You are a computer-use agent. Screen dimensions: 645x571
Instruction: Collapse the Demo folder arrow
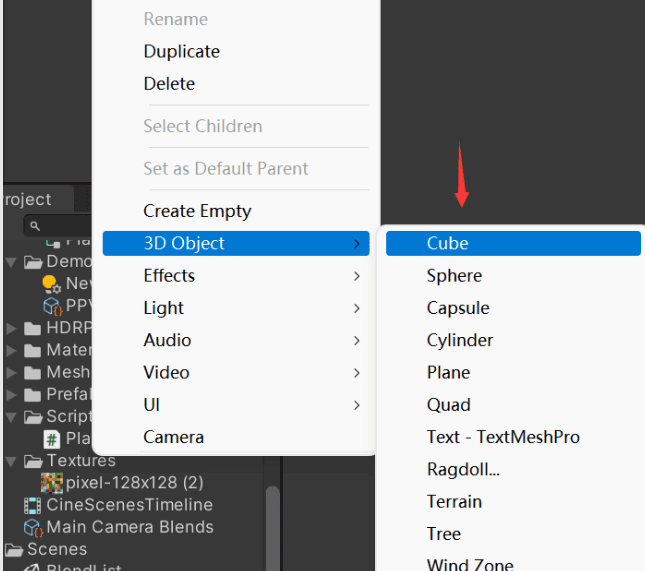click(12, 262)
